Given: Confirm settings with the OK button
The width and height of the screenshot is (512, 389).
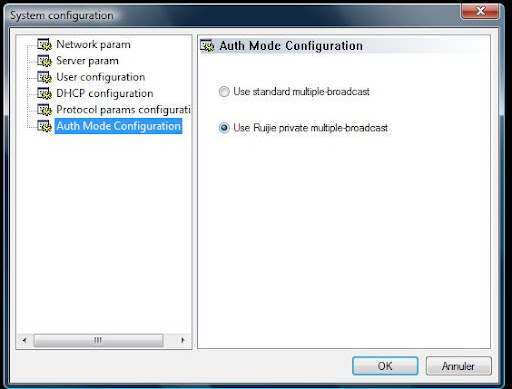Looking at the screenshot, I should pos(385,366).
